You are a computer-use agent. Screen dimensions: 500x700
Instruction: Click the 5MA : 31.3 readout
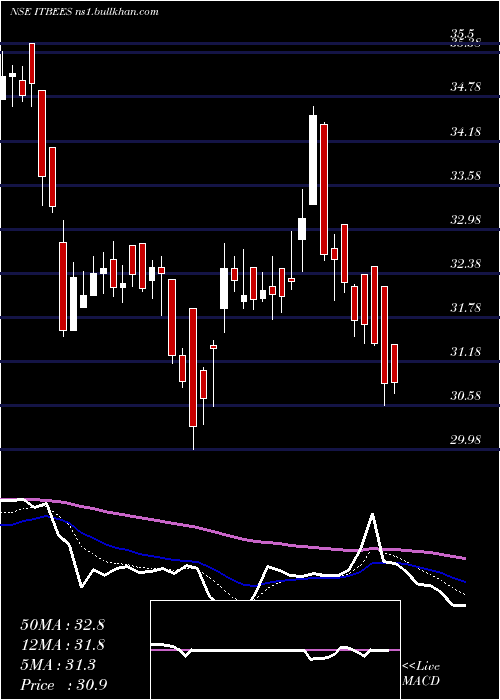point(58,665)
